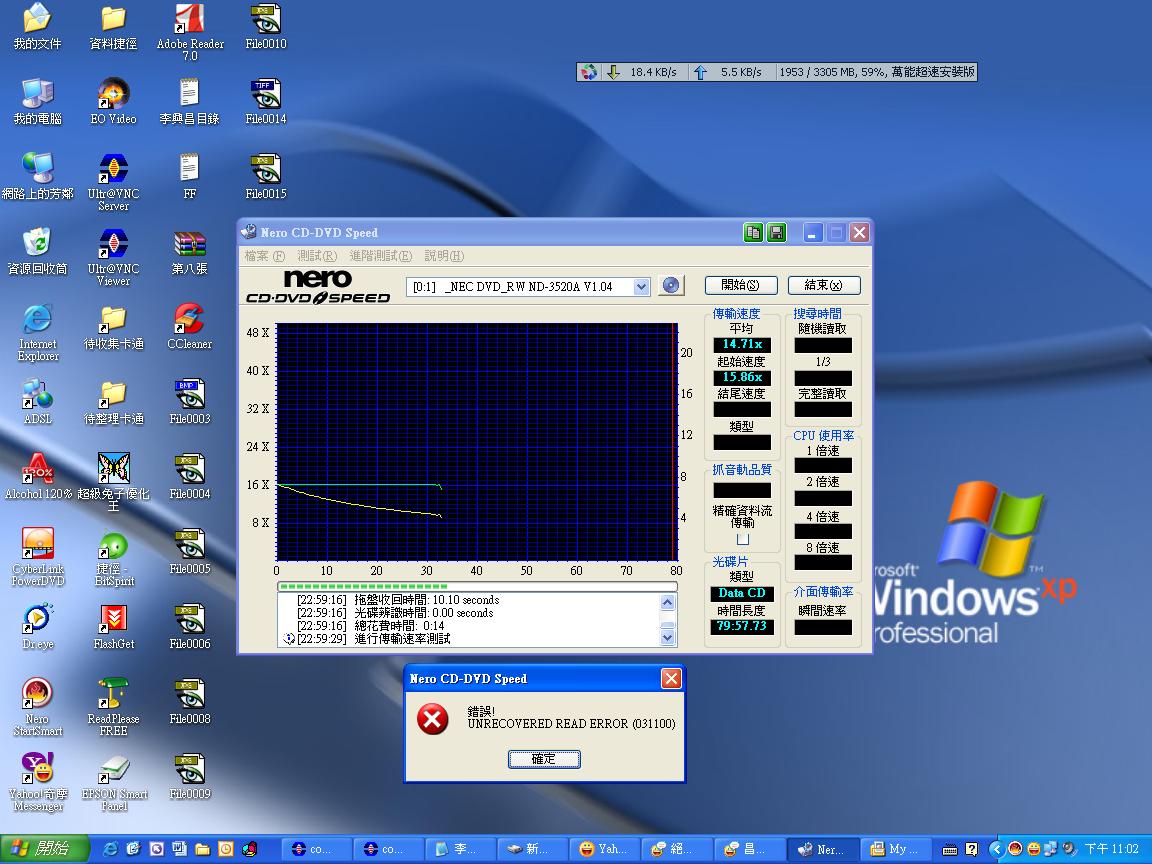Select the Internet Explorer desktop icon

pyautogui.click(x=37, y=333)
